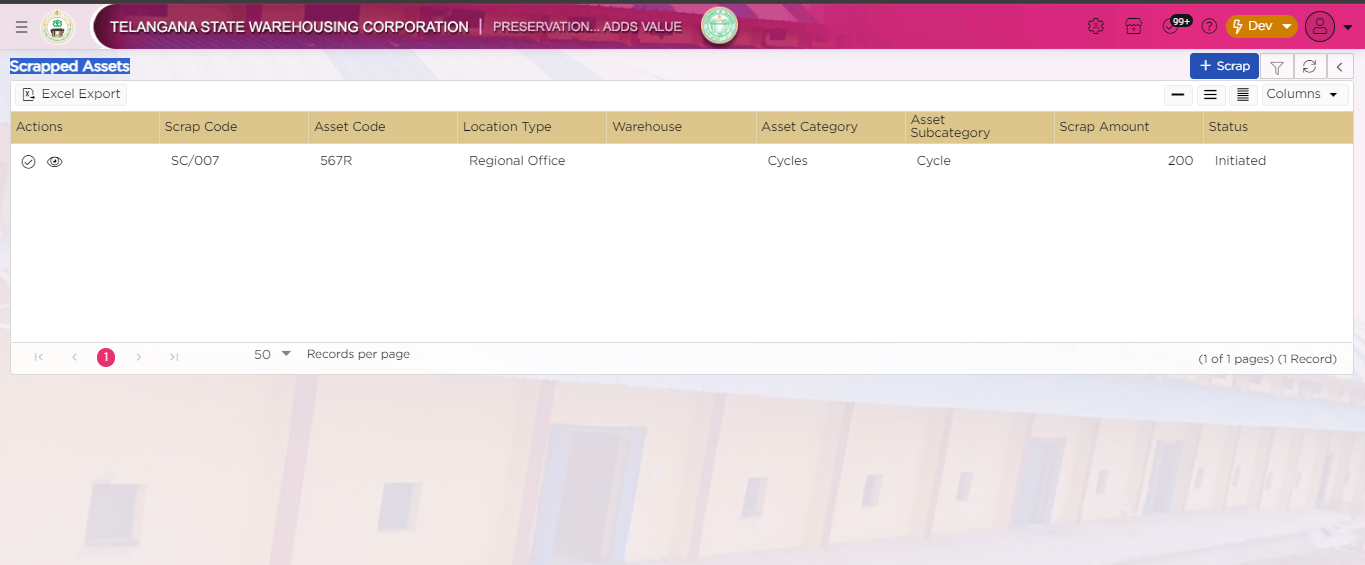The image size is (1365, 565).
Task: Click the Initiated status cell
Action: pos(1240,161)
